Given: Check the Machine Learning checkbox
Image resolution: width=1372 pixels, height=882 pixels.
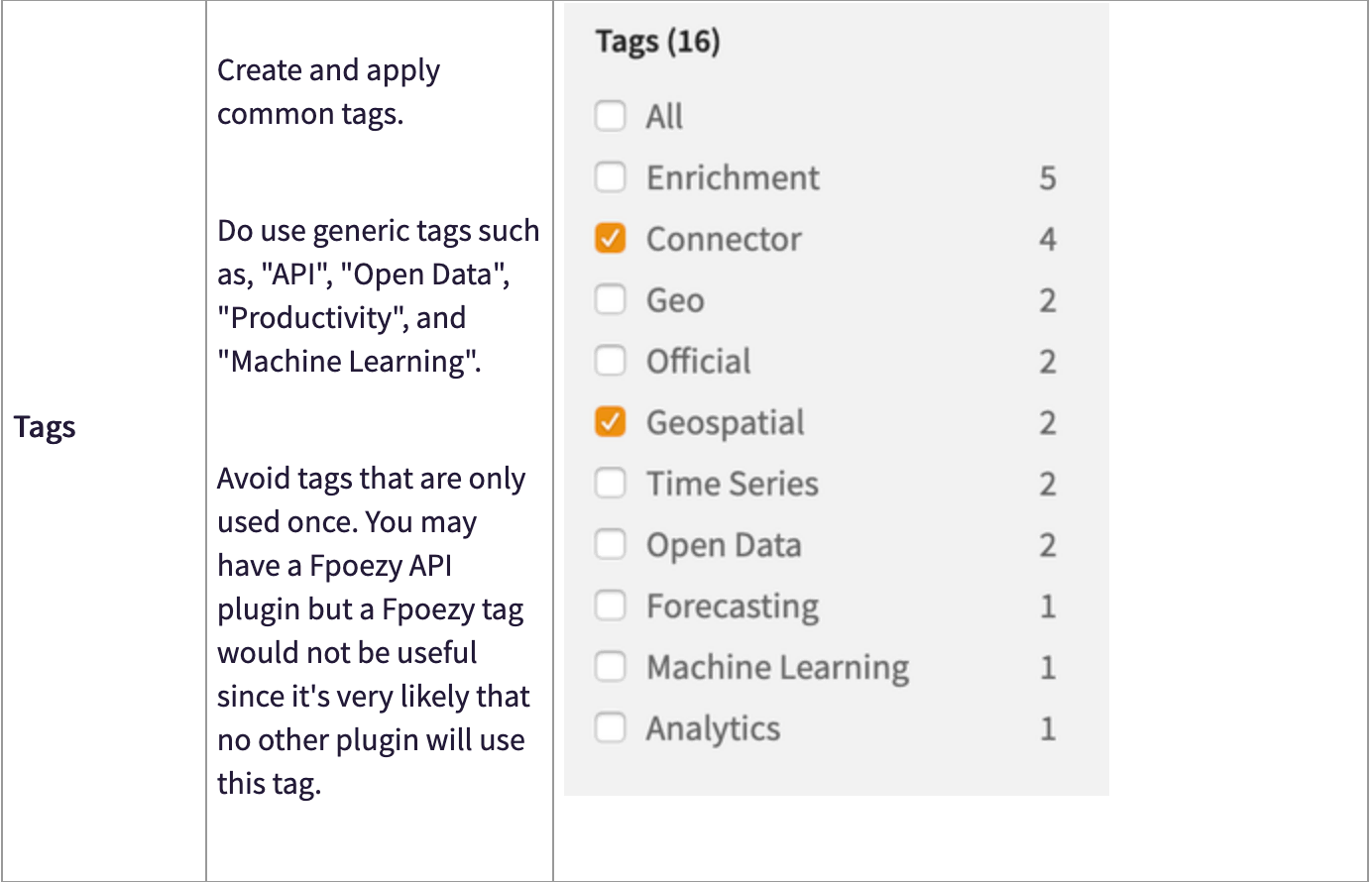Looking at the screenshot, I should click(611, 667).
